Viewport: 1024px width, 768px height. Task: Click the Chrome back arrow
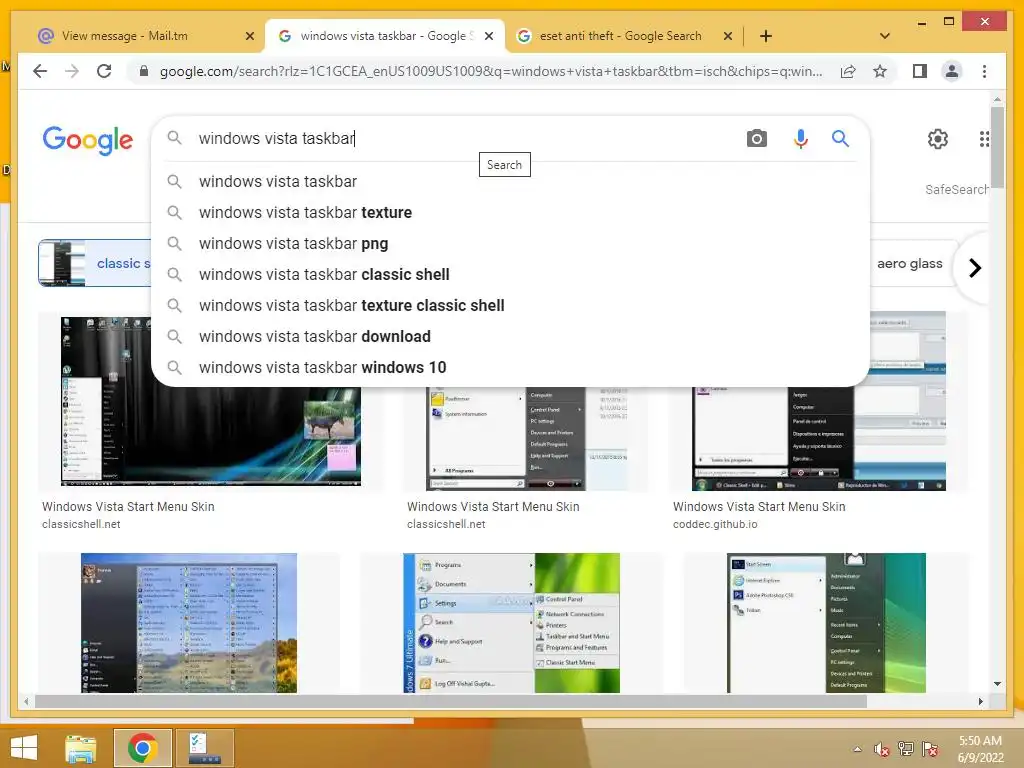(x=40, y=71)
